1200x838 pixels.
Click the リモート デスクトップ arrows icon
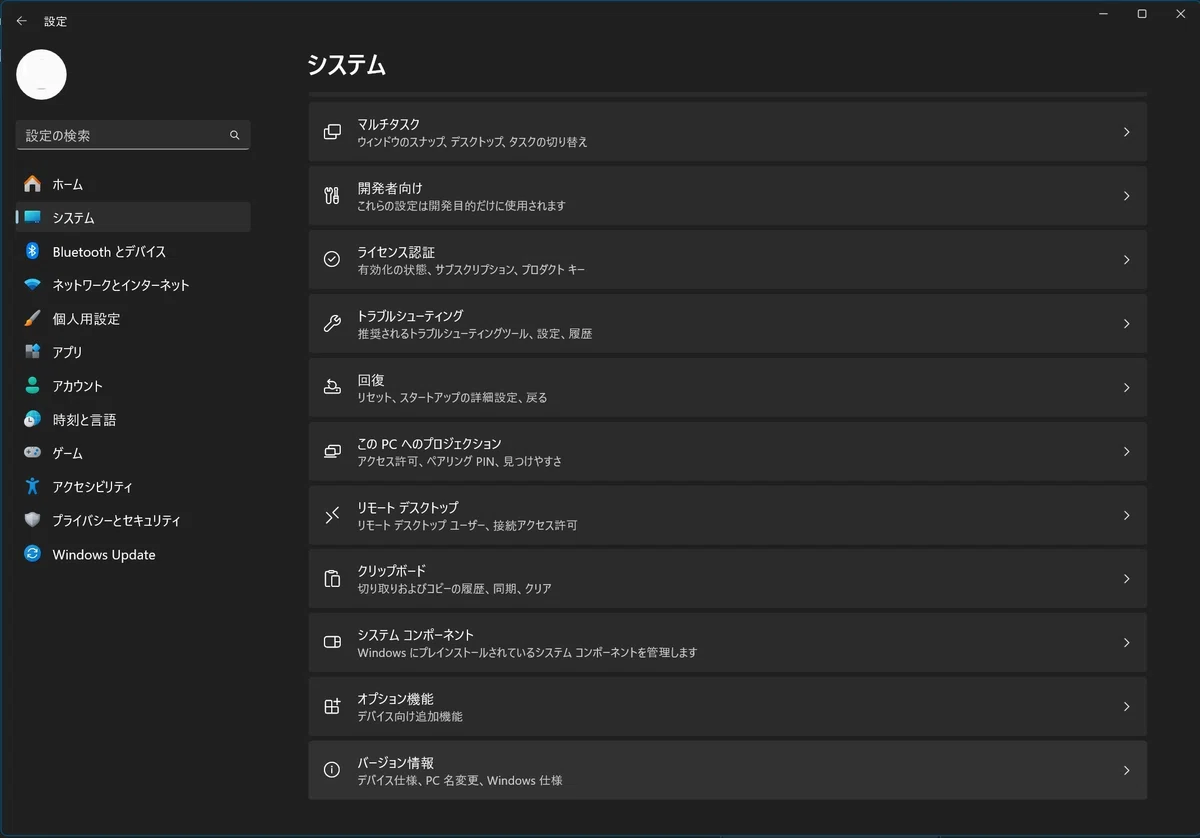tap(332, 515)
